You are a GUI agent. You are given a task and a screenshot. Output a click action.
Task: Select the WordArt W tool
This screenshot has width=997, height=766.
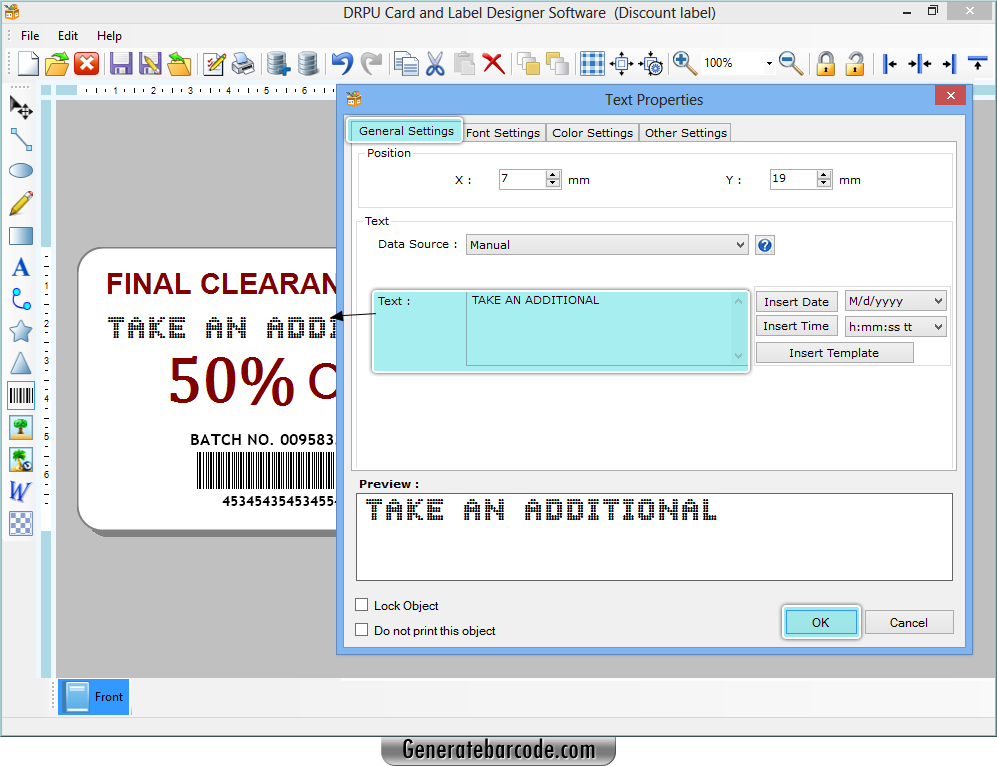coord(20,491)
